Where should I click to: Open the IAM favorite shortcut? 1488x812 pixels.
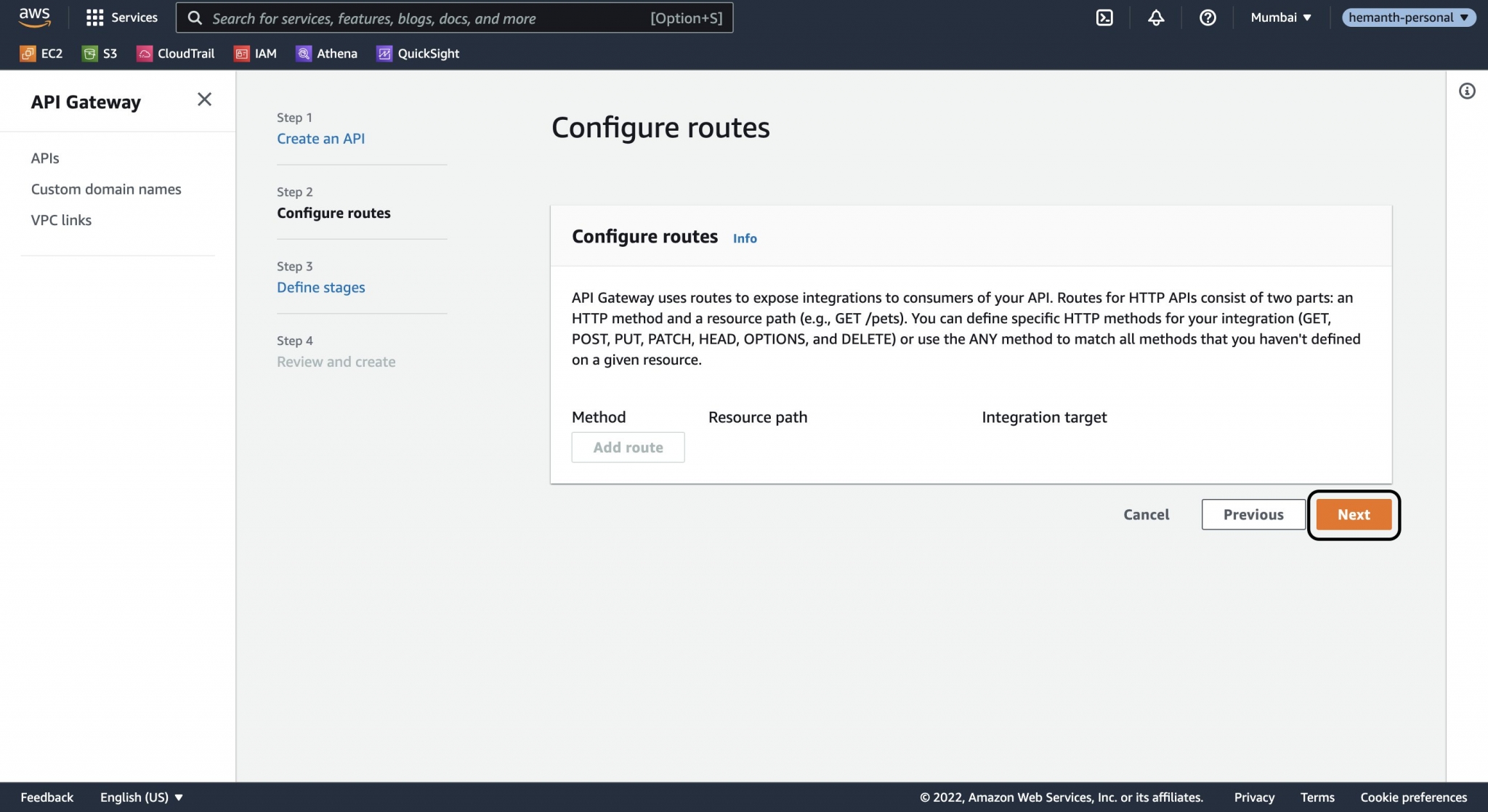(x=256, y=53)
